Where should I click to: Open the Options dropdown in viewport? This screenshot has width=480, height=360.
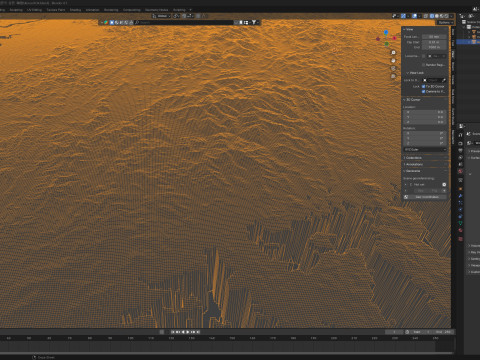[445, 22]
